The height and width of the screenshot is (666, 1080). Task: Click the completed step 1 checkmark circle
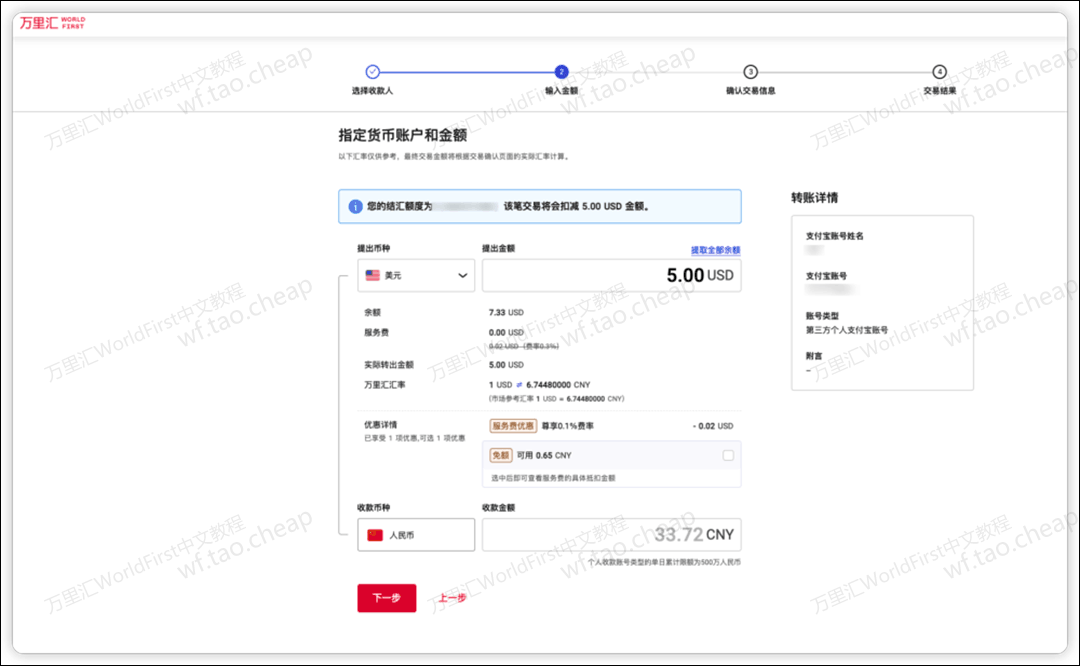(373, 72)
